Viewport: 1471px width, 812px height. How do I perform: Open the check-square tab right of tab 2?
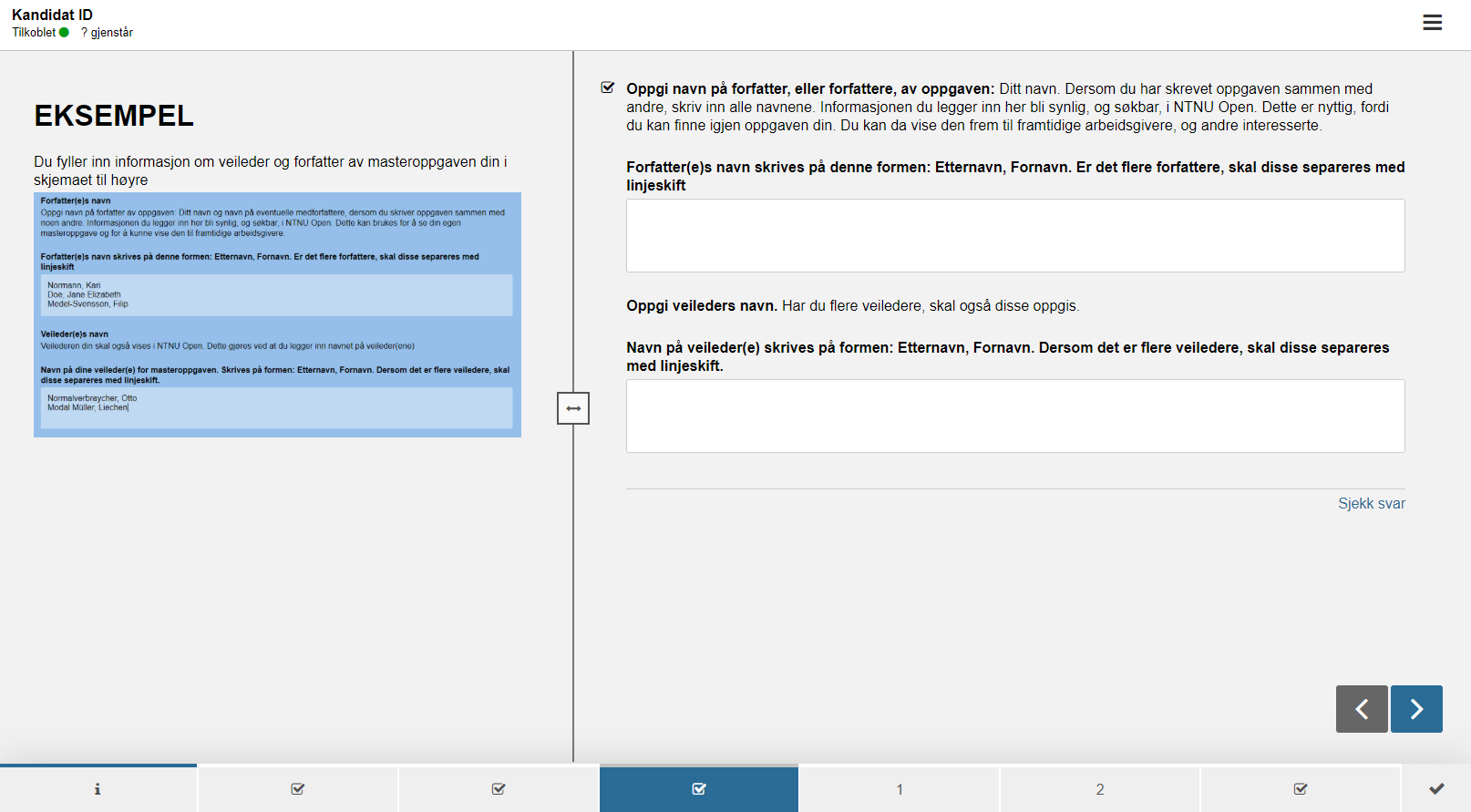1301,789
